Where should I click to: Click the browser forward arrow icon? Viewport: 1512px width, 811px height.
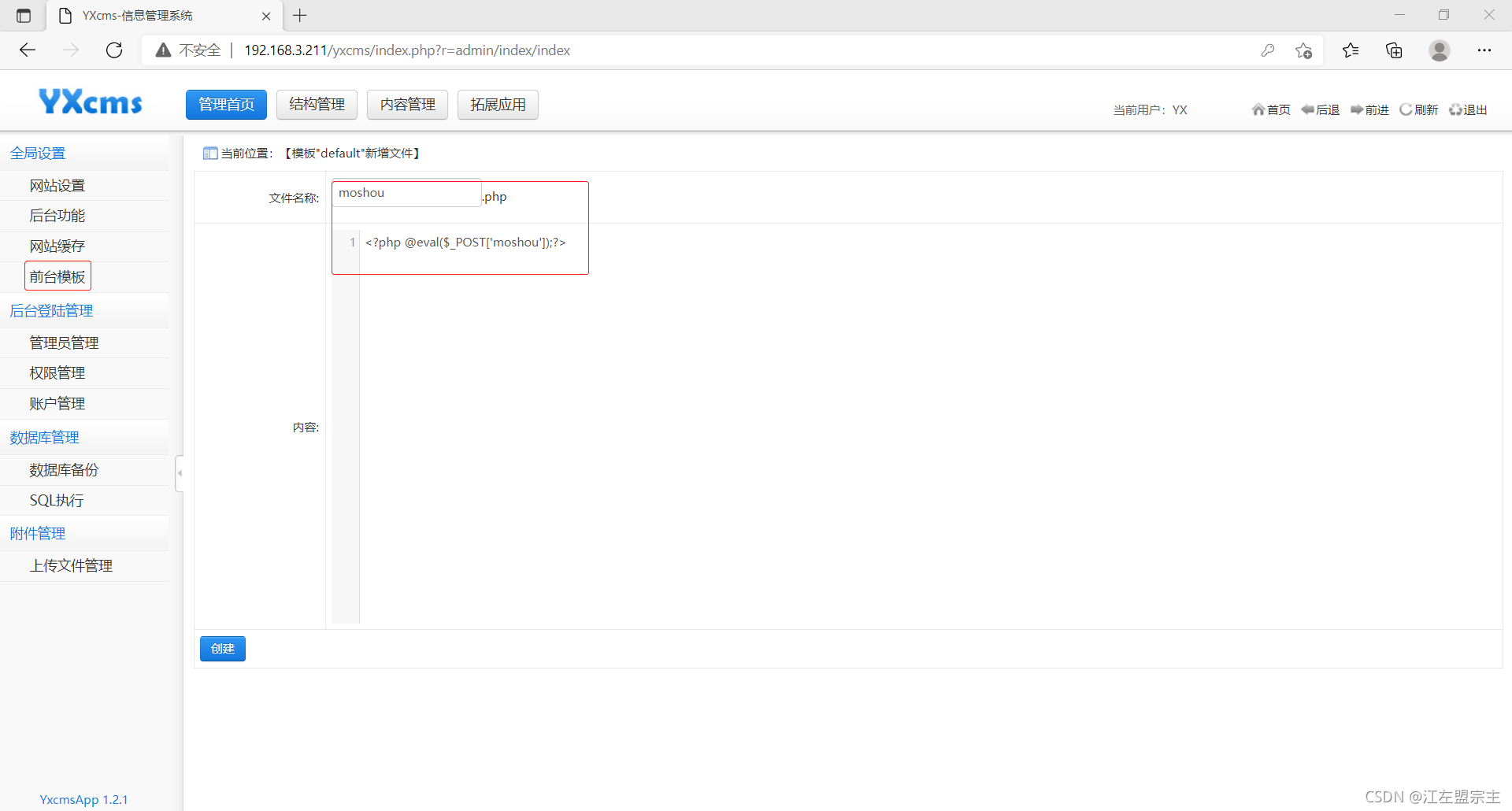coord(71,50)
